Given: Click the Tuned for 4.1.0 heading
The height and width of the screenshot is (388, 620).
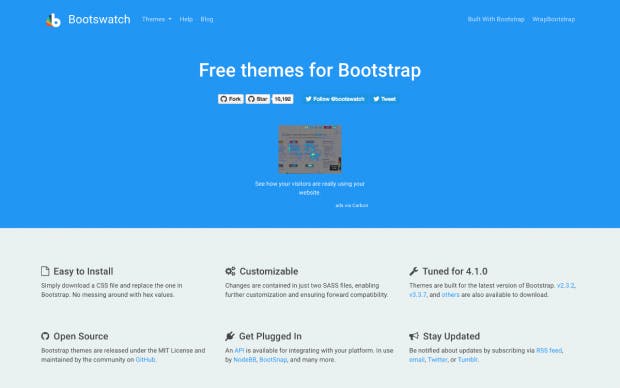Looking at the screenshot, I should point(455,271).
